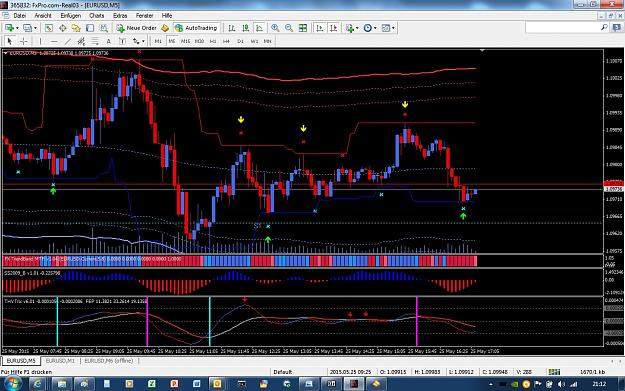The width and height of the screenshot is (625, 391).
Task: Switch to line chart view
Action: (259, 28)
